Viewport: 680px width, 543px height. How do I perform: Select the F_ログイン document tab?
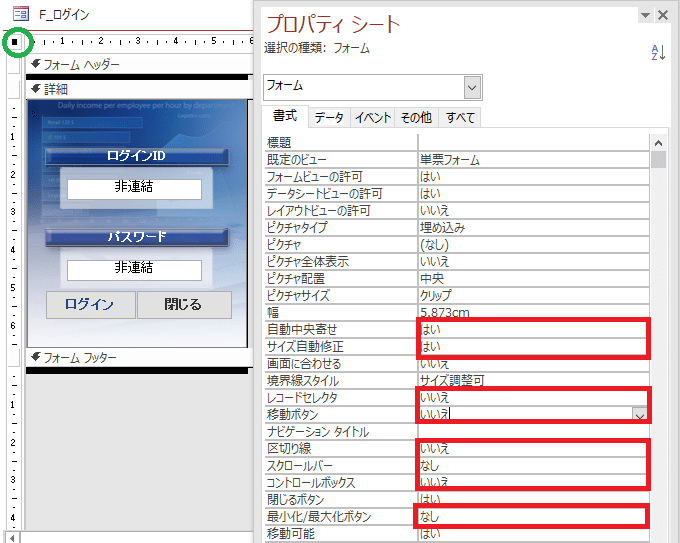[x=64, y=15]
